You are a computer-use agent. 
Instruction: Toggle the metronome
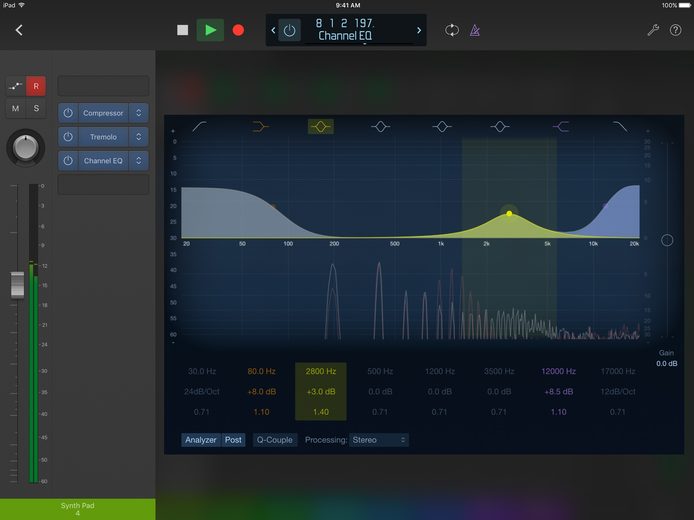click(x=474, y=30)
